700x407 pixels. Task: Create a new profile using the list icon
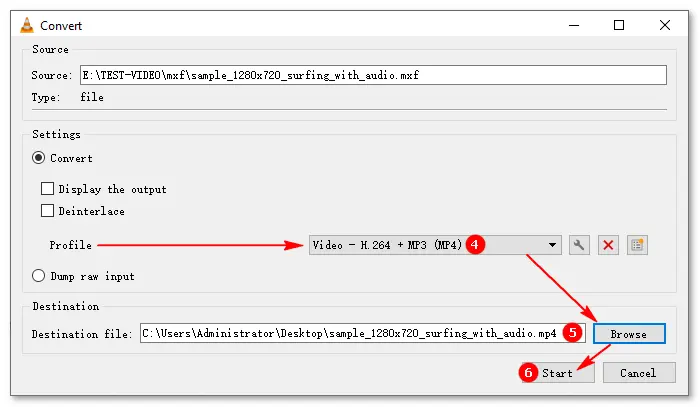[636, 245]
